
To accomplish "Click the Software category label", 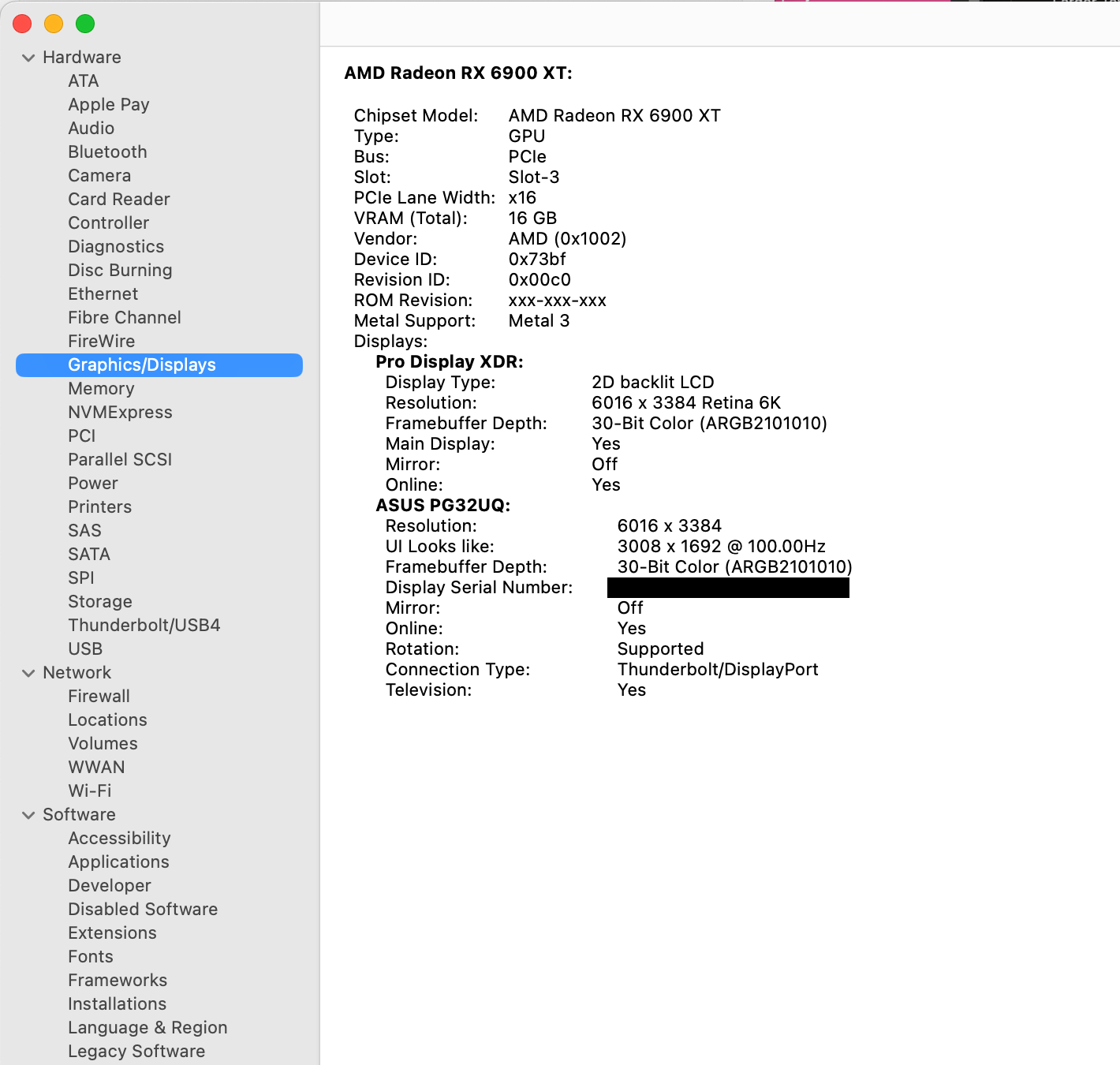I will (79, 815).
